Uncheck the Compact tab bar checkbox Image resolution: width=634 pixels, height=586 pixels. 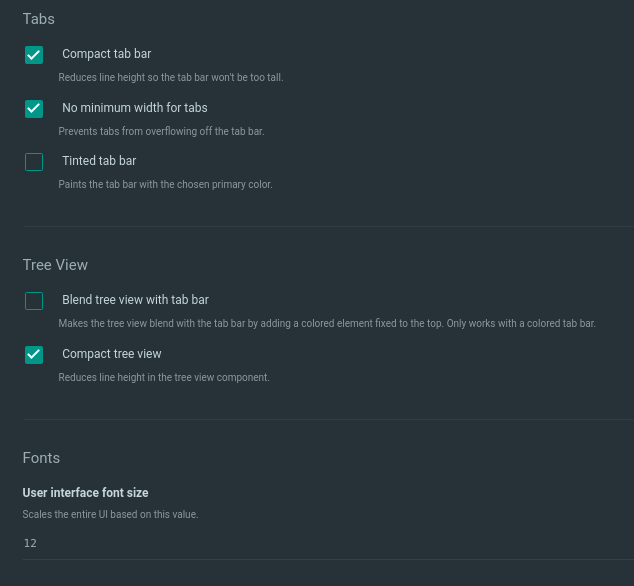[34, 55]
